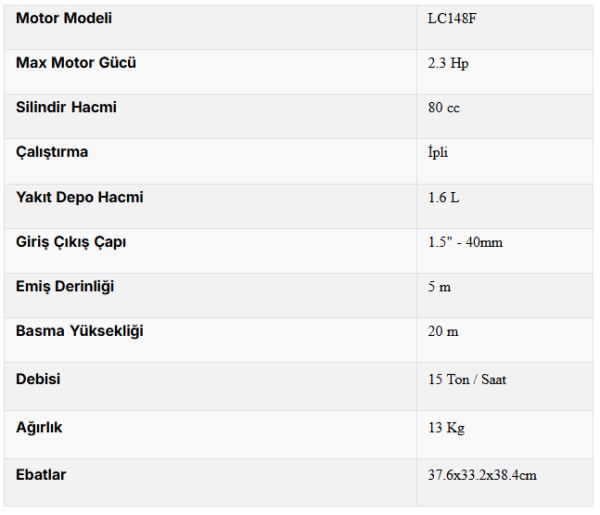Click the Emiş Derinliği label
Image resolution: width=600 pixels, height=515 pixels.
point(65,287)
